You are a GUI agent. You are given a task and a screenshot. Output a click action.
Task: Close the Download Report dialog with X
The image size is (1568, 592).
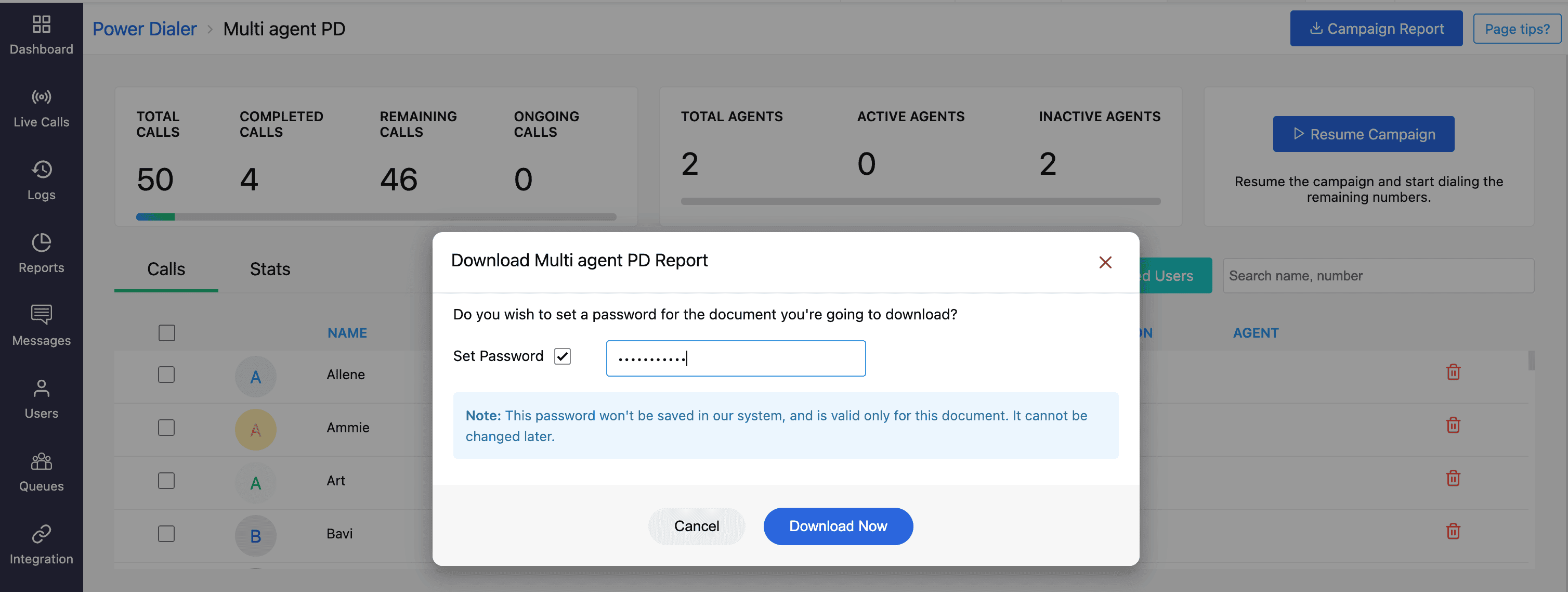[1105, 263]
